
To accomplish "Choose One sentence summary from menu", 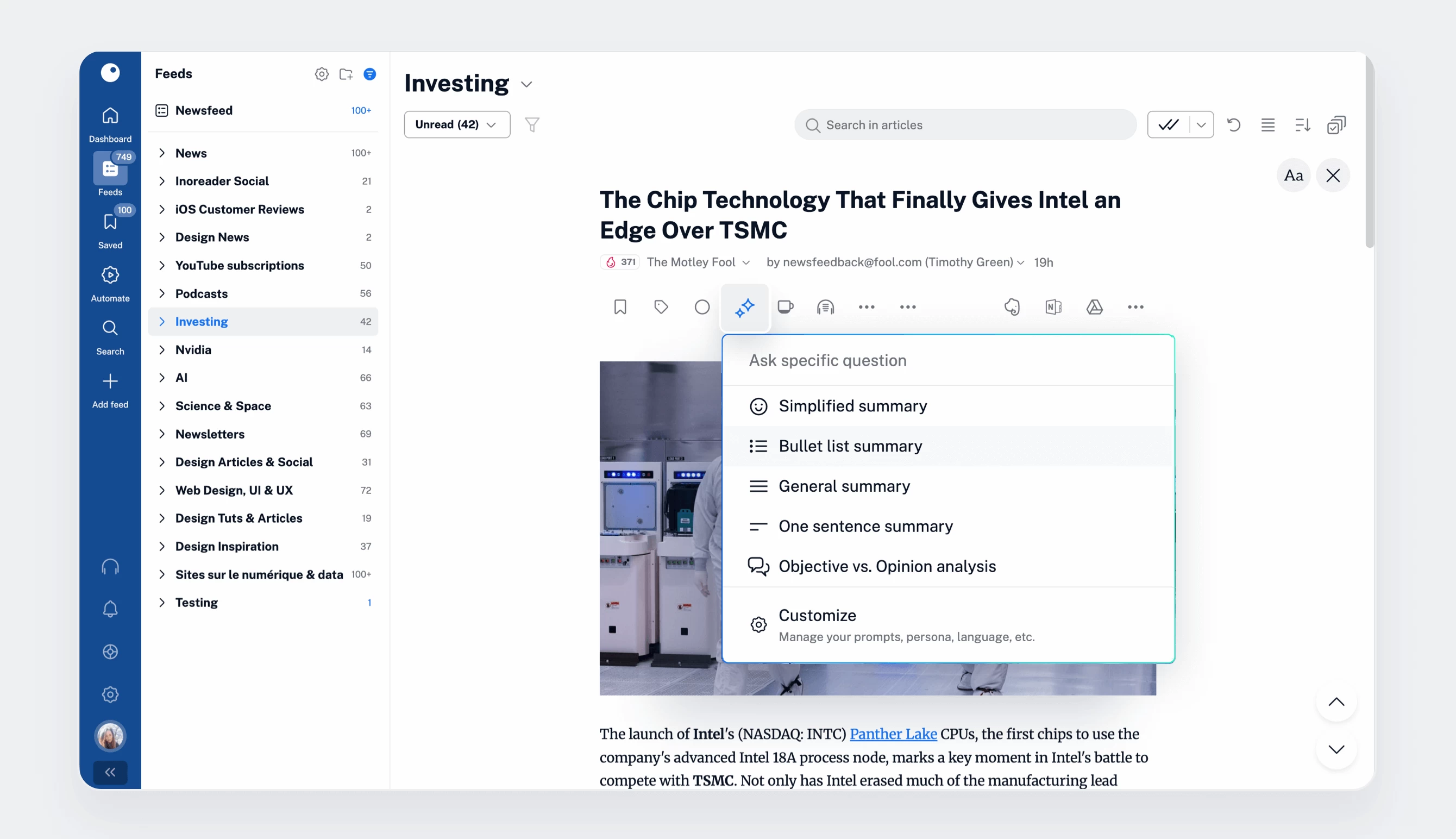I will [x=865, y=526].
